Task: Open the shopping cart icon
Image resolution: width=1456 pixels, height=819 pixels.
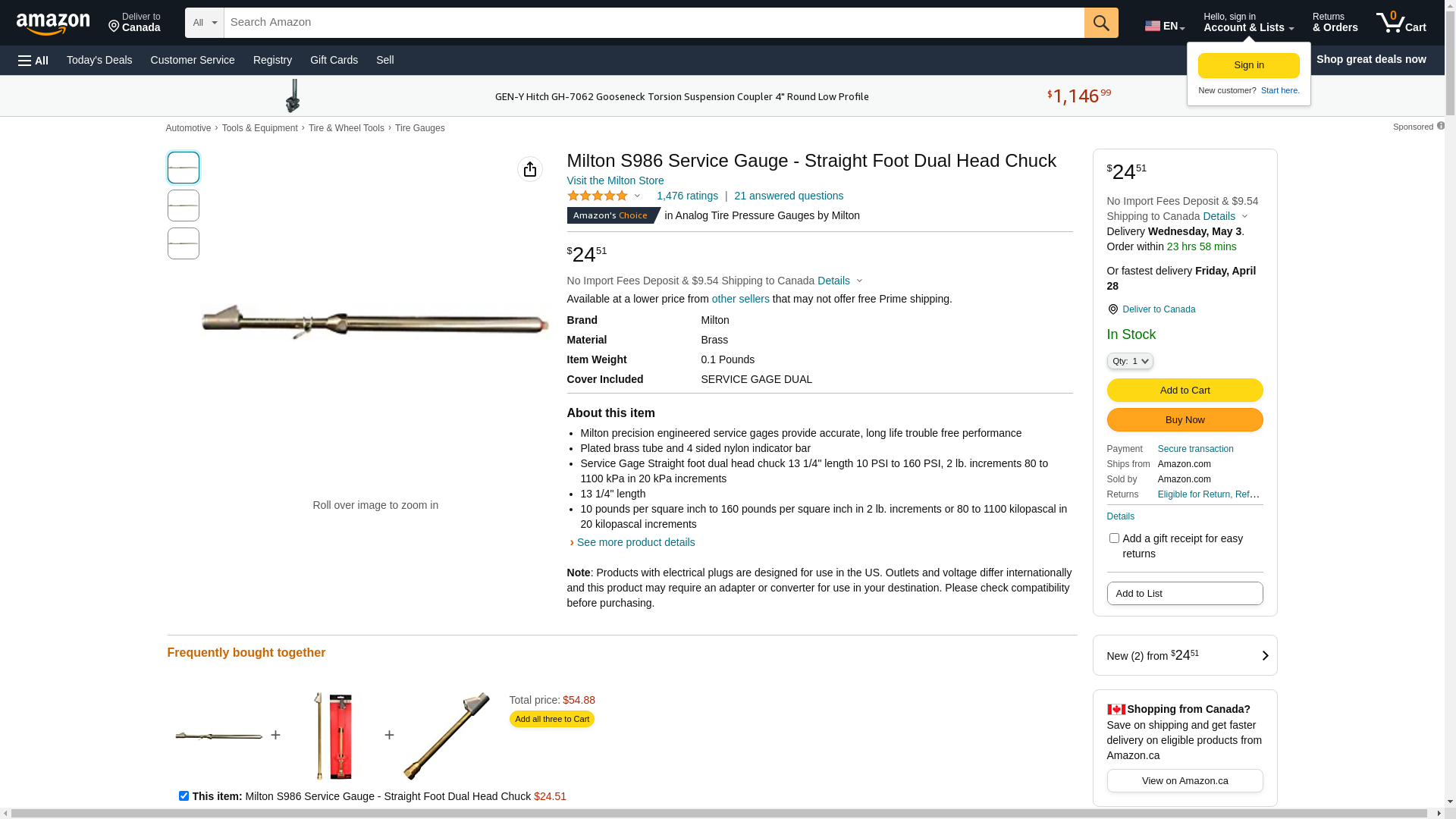Action: point(1400,23)
